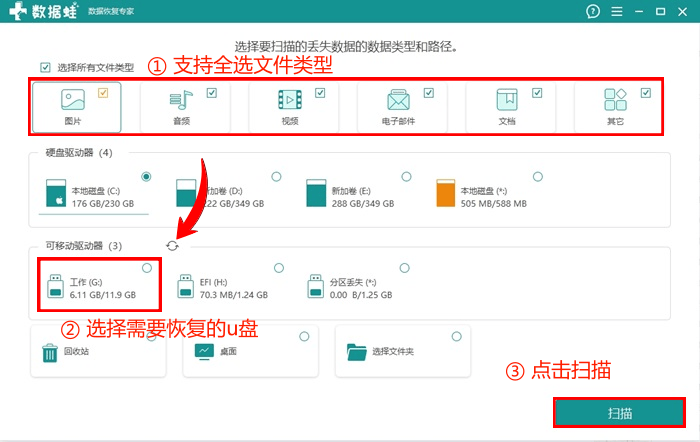Uncheck the 电子邮件 checkbox
This screenshot has width=700, height=442.
429,93
